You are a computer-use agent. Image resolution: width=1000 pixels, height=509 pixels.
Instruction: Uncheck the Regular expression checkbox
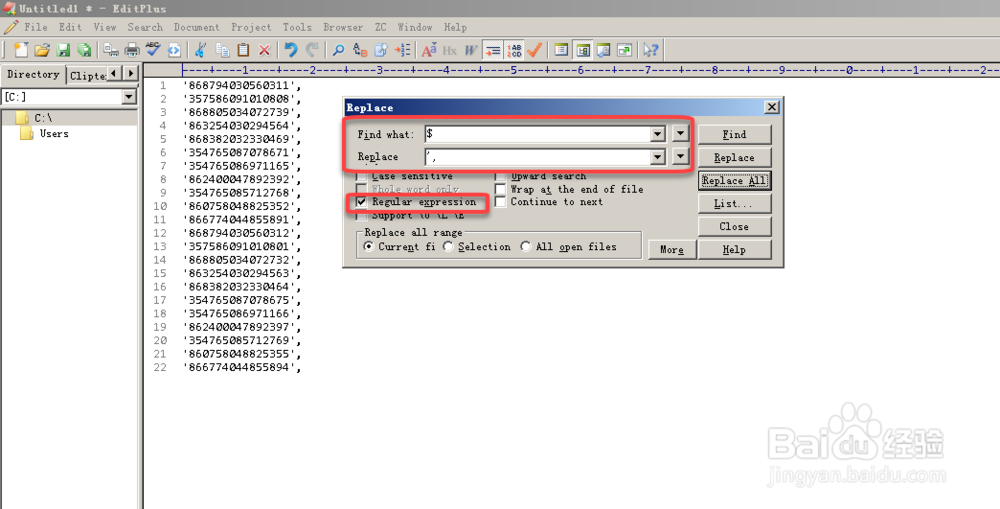(x=361, y=202)
